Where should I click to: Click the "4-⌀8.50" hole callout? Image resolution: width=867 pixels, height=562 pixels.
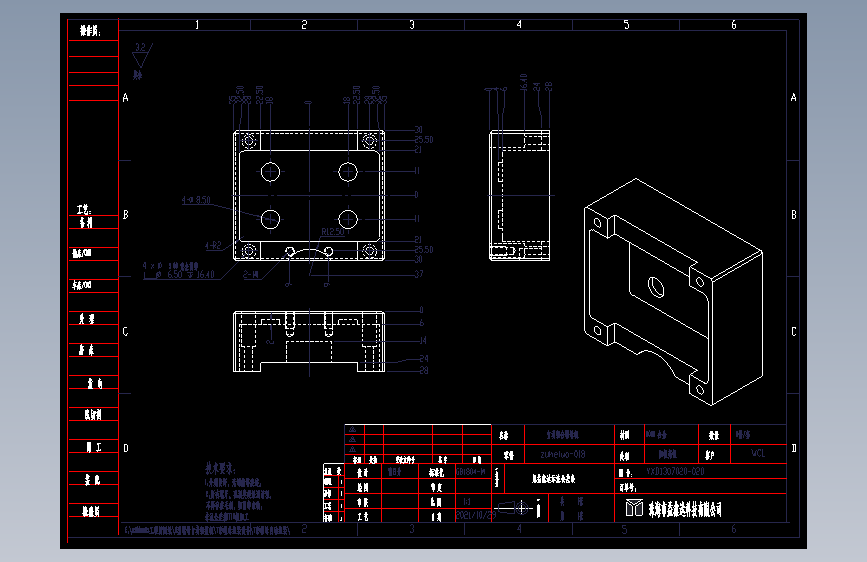196,200
